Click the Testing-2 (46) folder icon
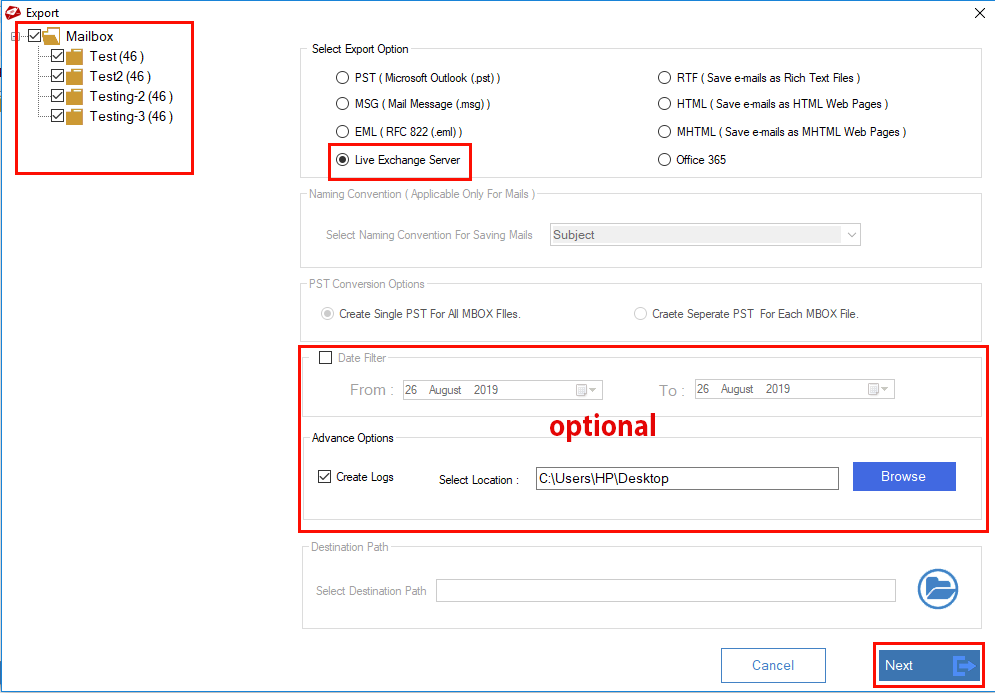Image resolution: width=995 pixels, height=693 pixels. [x=75, y=97]
